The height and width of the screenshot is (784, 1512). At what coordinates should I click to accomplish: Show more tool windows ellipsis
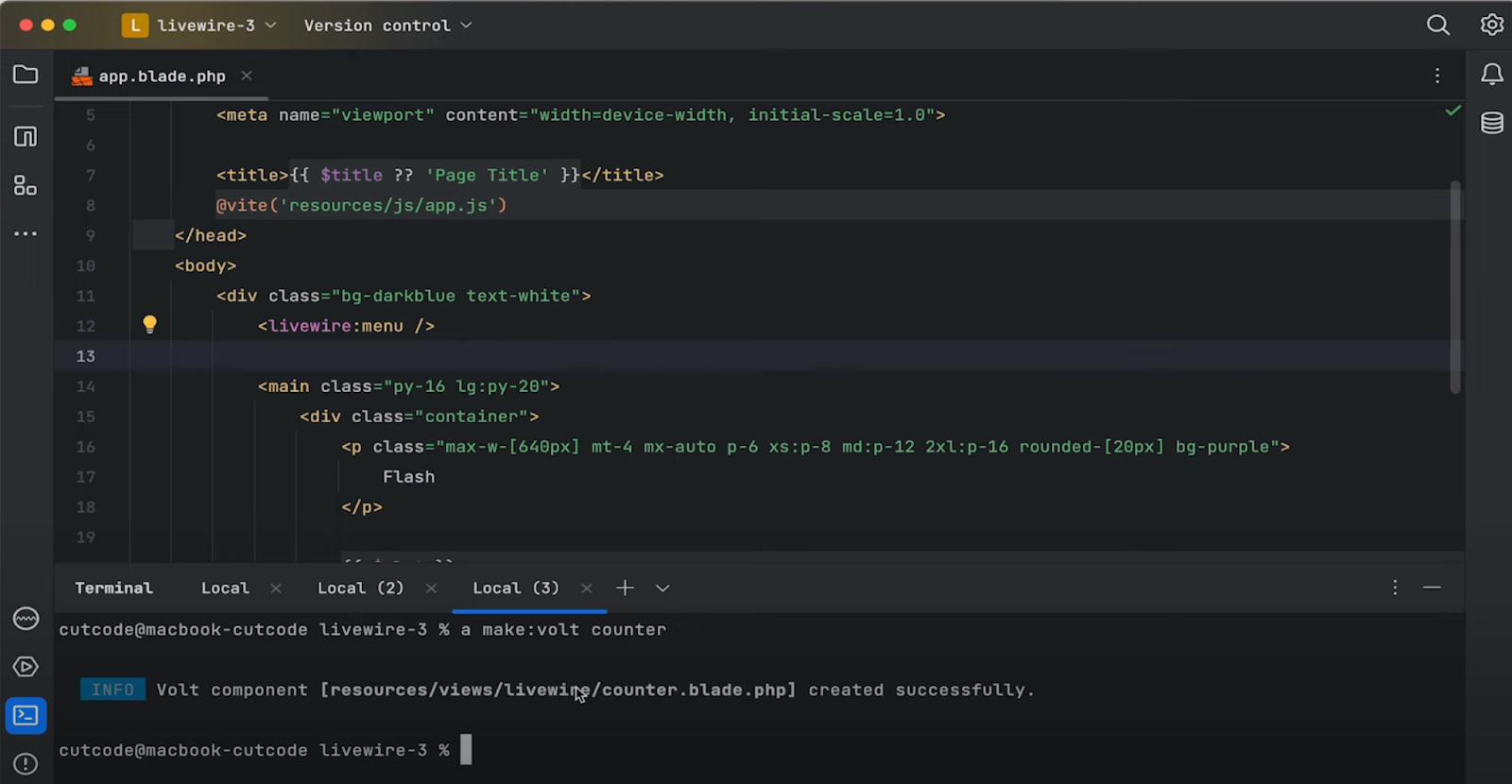pyautogui.click(x=26, y=233)
